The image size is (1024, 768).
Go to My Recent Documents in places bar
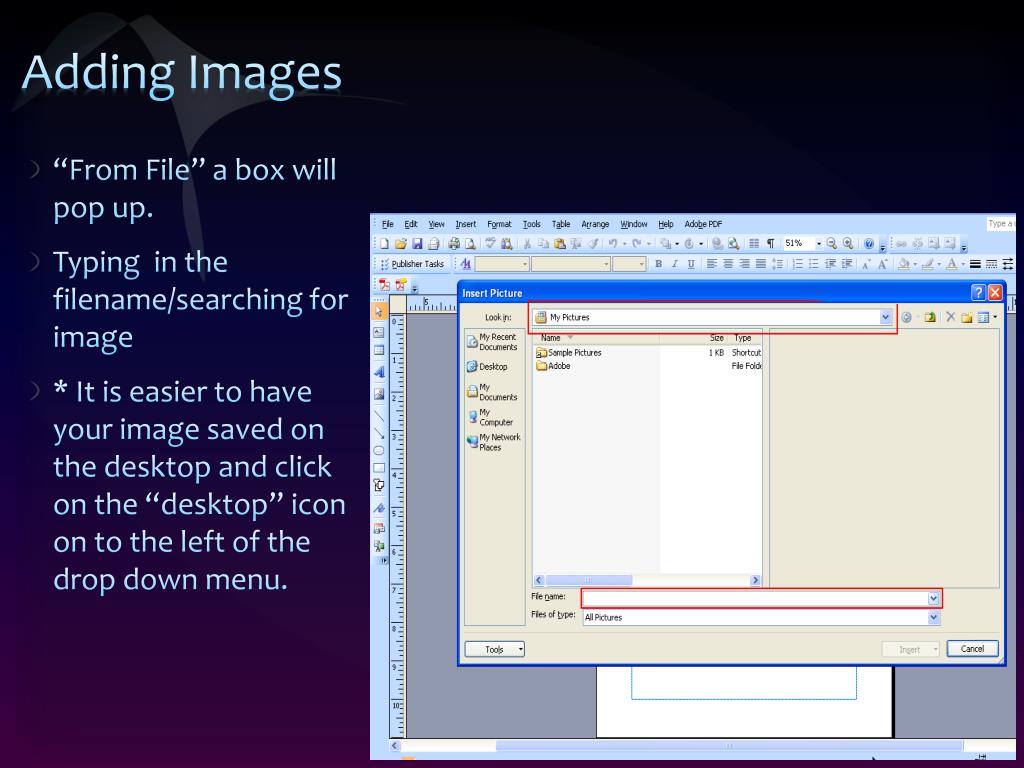tap(493, 342)
